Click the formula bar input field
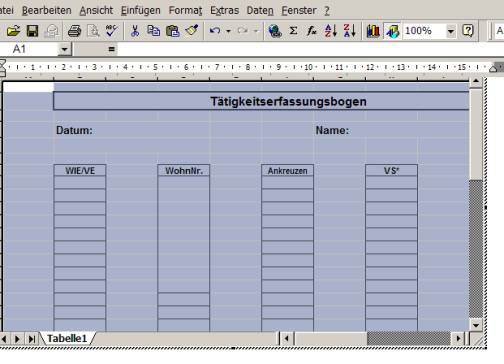Image resolution: width=504 pixels, height=364 pixels. [310, 50]
